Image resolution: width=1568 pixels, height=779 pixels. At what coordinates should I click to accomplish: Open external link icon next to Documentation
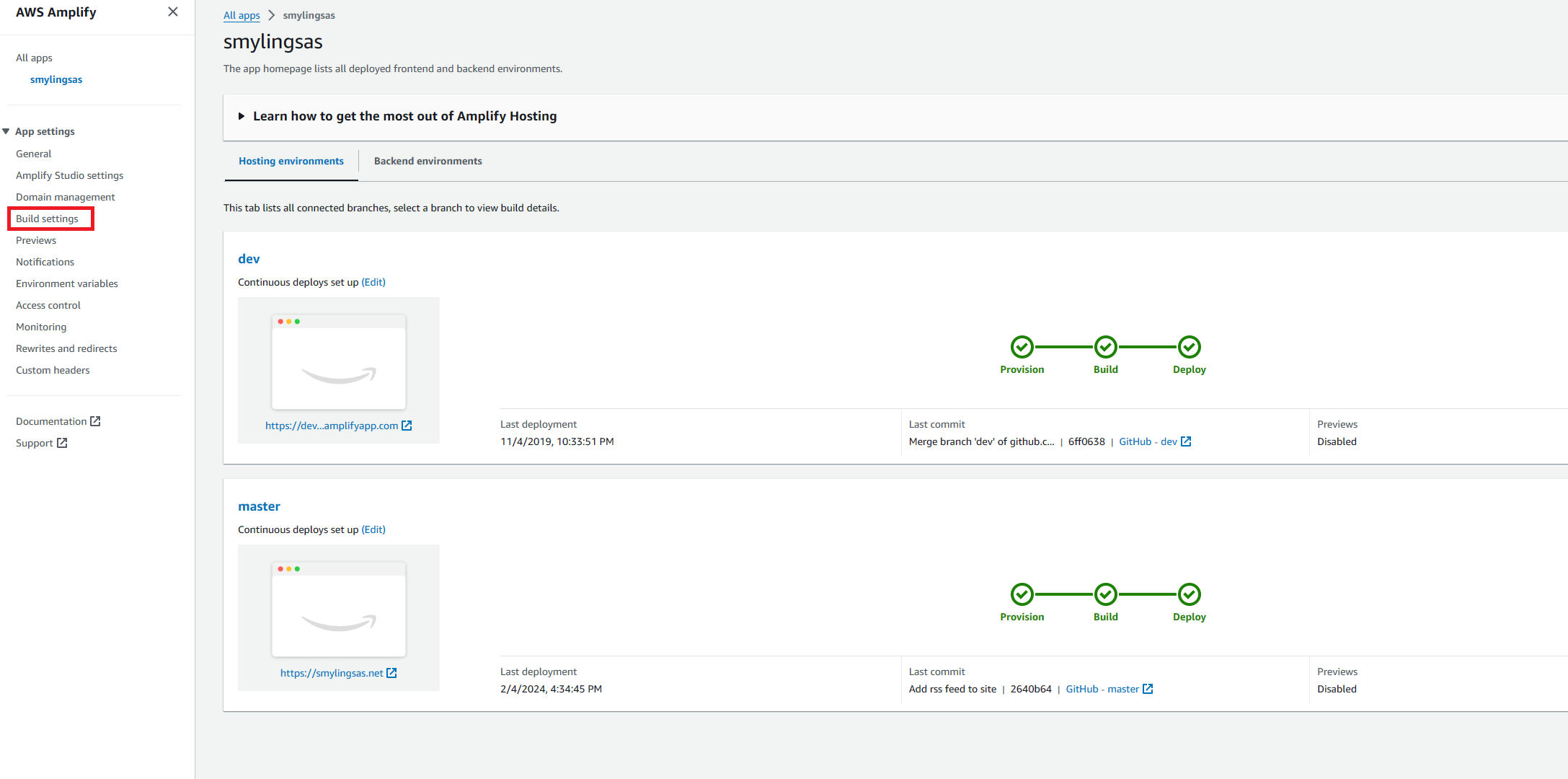point(95,421)
